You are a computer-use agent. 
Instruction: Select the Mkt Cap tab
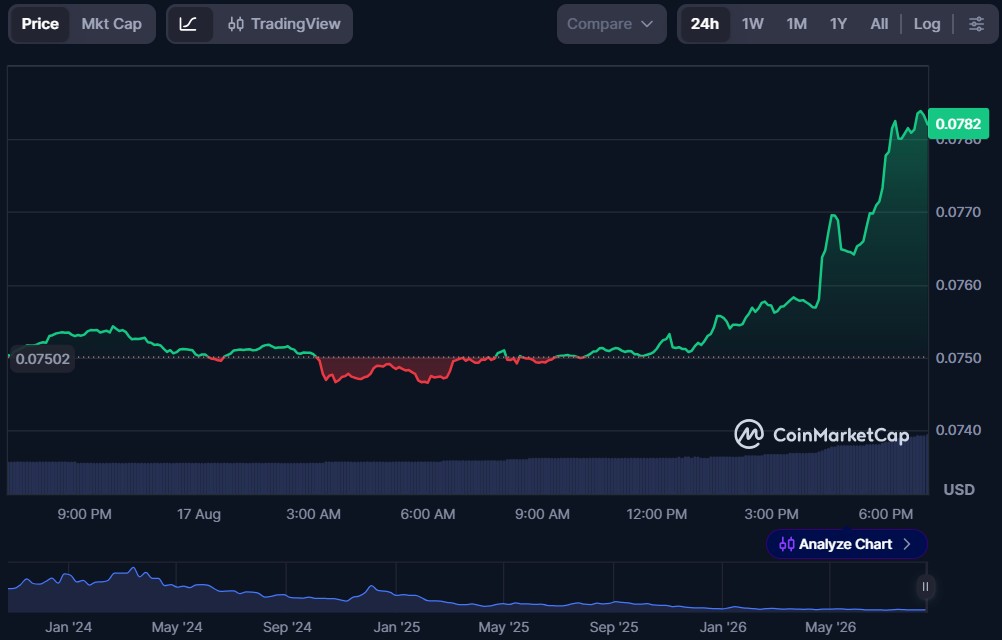112,24
